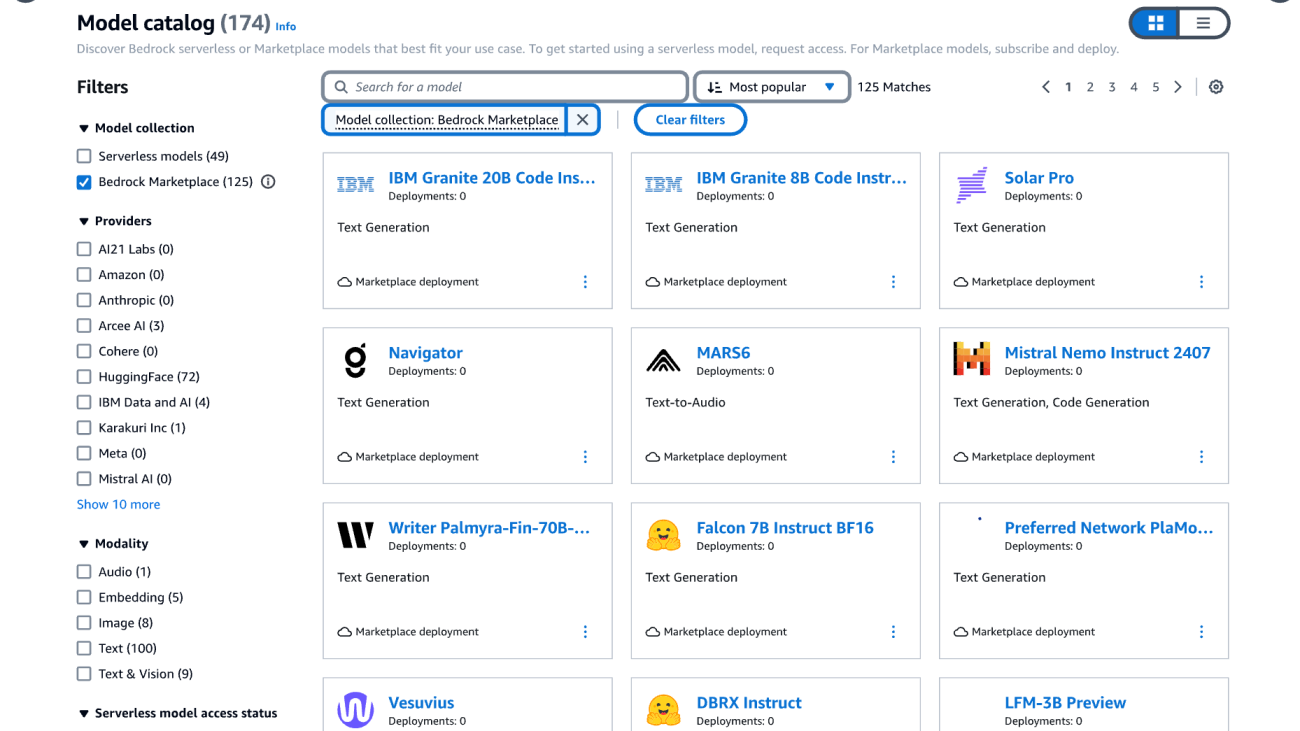This screenshot has height=731, width=1300.
Task: Go to next page arrow
Action: [1178, 87]
